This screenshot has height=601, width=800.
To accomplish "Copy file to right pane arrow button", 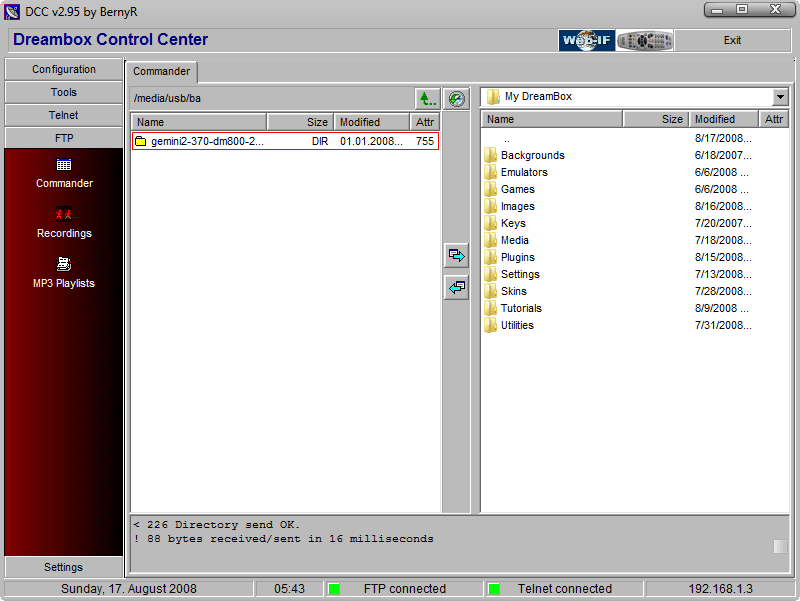I will tap(457, 255).
